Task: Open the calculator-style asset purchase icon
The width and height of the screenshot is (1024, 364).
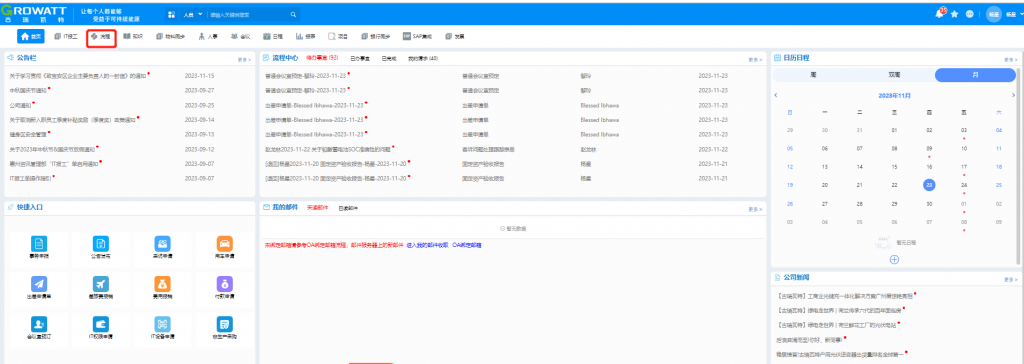Action: coord(225,324)
